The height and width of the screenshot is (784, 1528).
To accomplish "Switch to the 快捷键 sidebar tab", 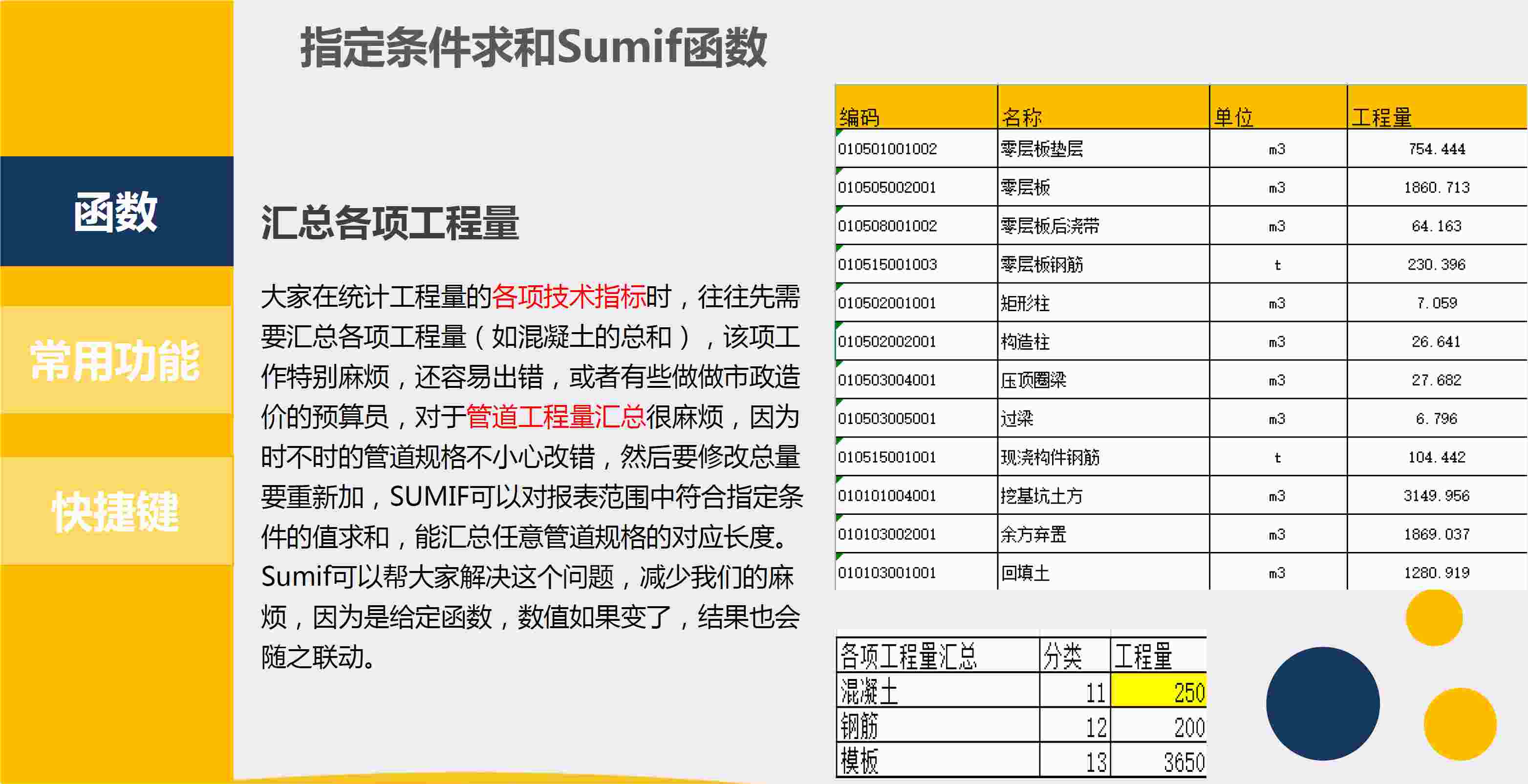I will [x=116, y=510].
